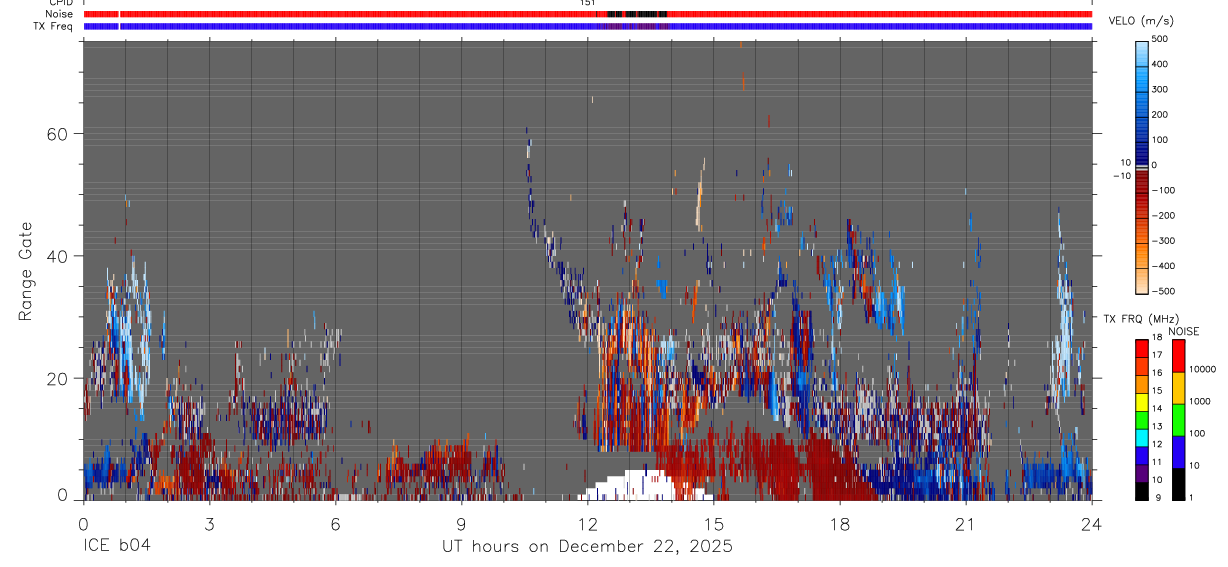Image resolution: width=1228 pixels, height=567 pixels.
Task: Click the blue TX Freq status bar
Action: pyautogui.click(x=588, y=26)
